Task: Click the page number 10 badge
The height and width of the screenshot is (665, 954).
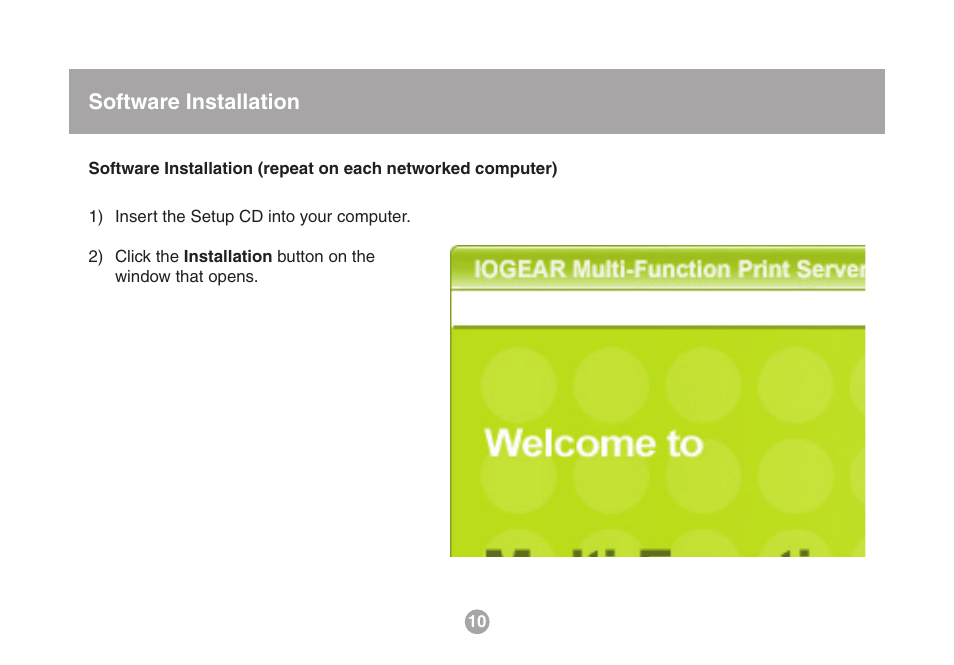Action: click(477, 621)
